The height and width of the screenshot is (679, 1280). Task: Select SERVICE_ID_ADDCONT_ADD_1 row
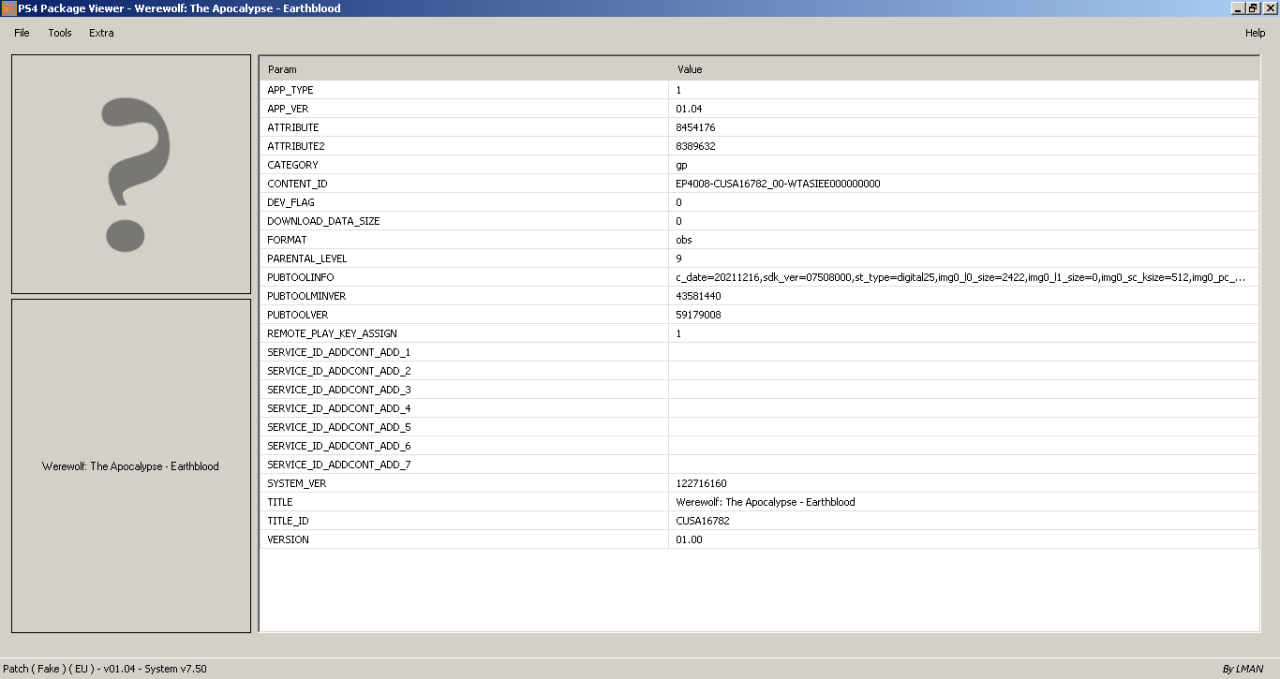pyautogui.click(x=759, y=352)
